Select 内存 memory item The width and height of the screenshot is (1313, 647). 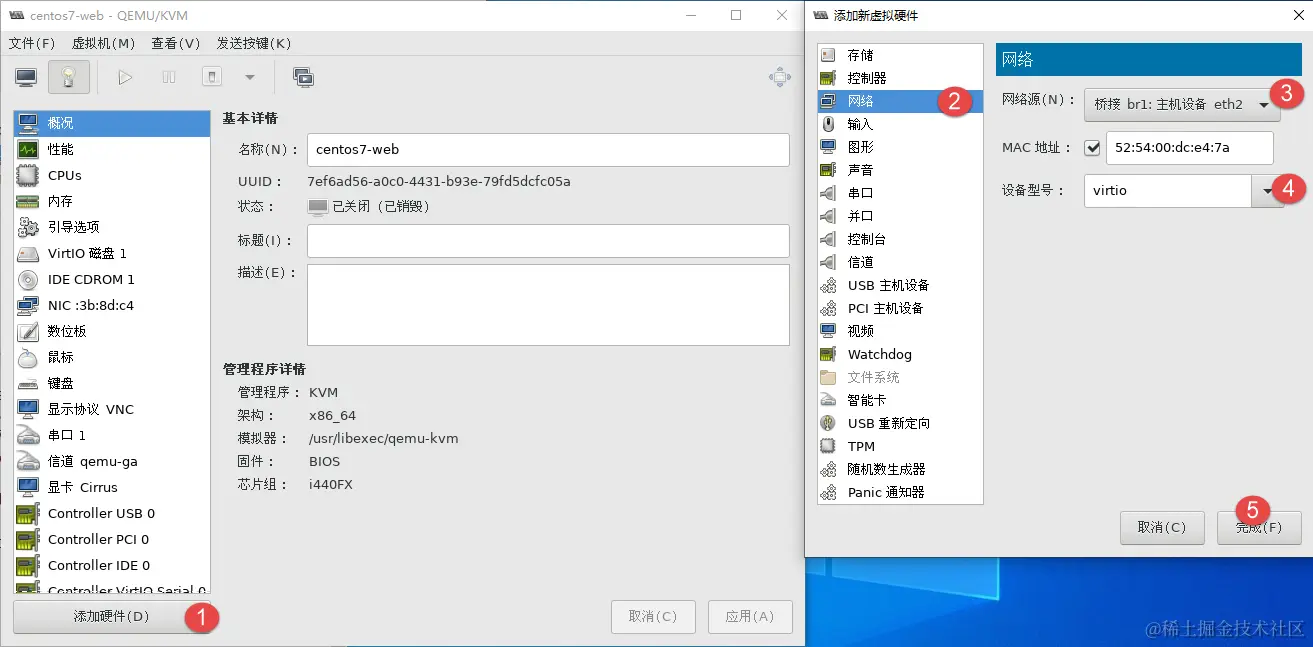112,201
